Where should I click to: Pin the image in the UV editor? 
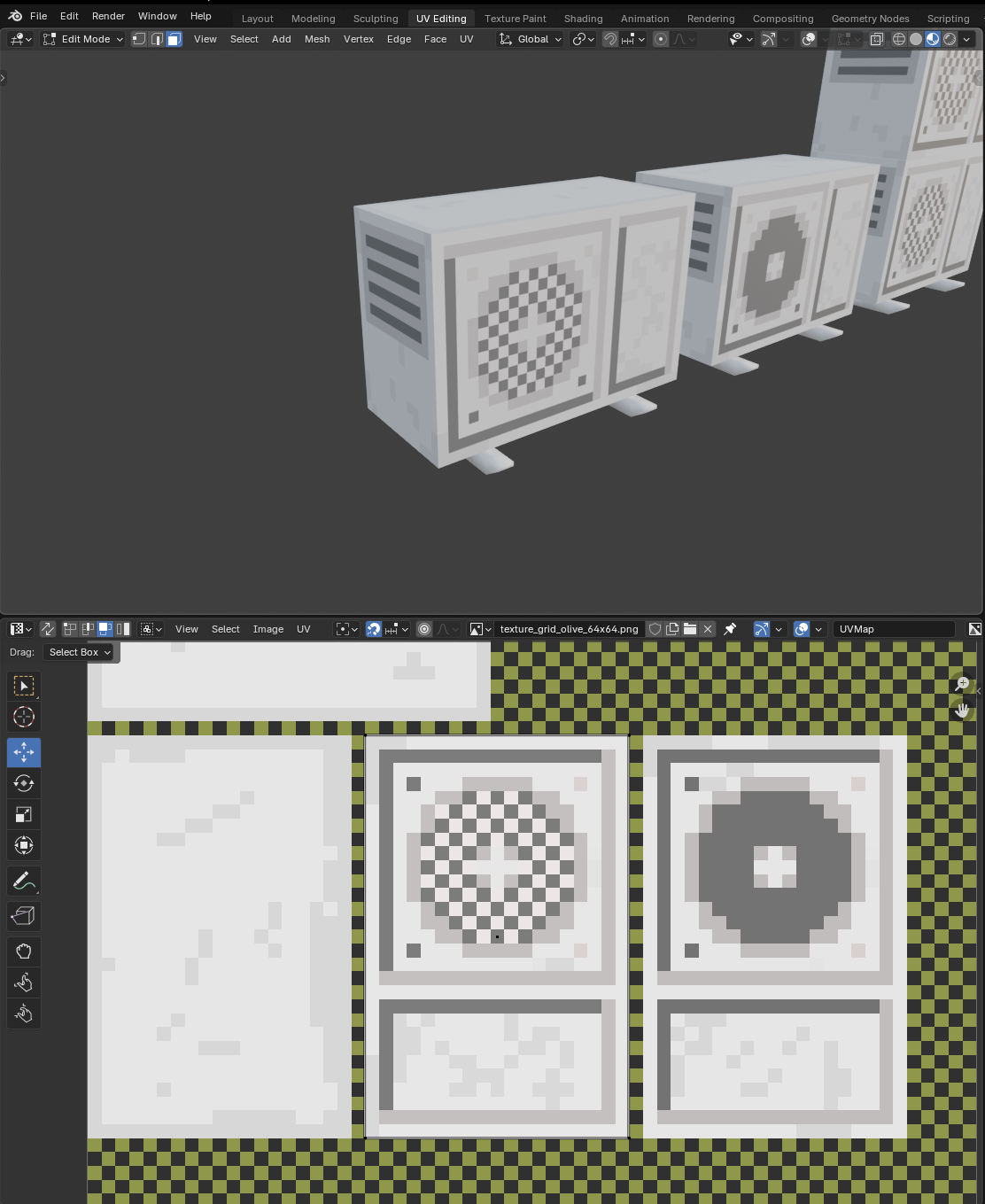tap(730, 629)
